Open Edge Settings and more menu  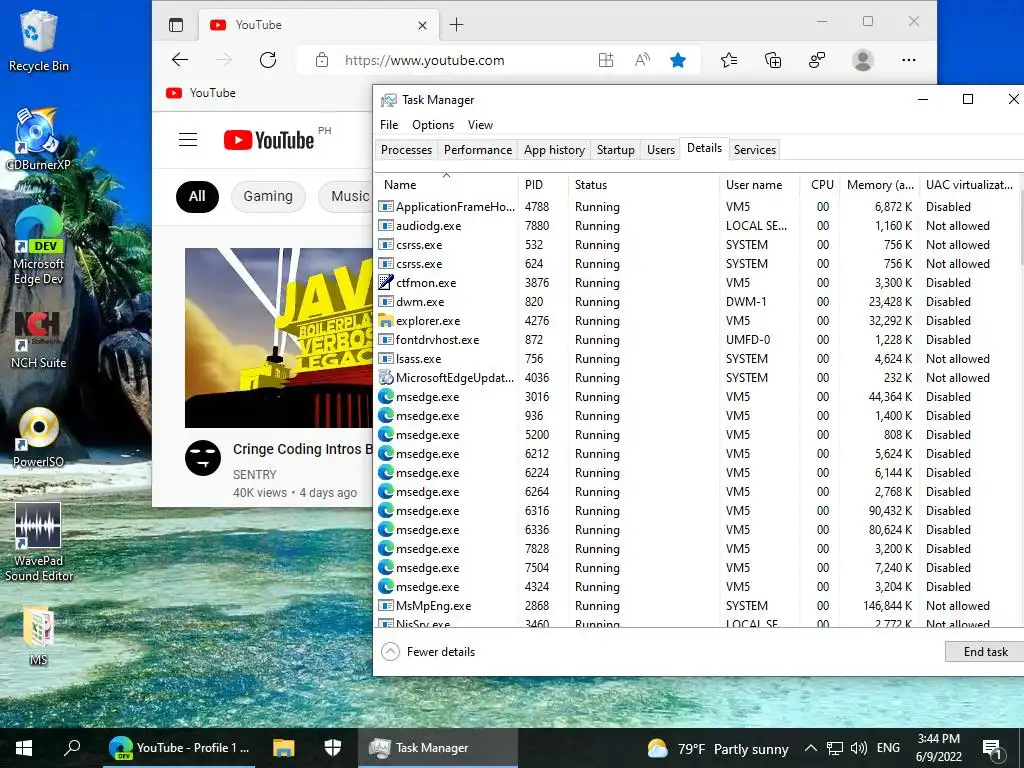point(908,60)
